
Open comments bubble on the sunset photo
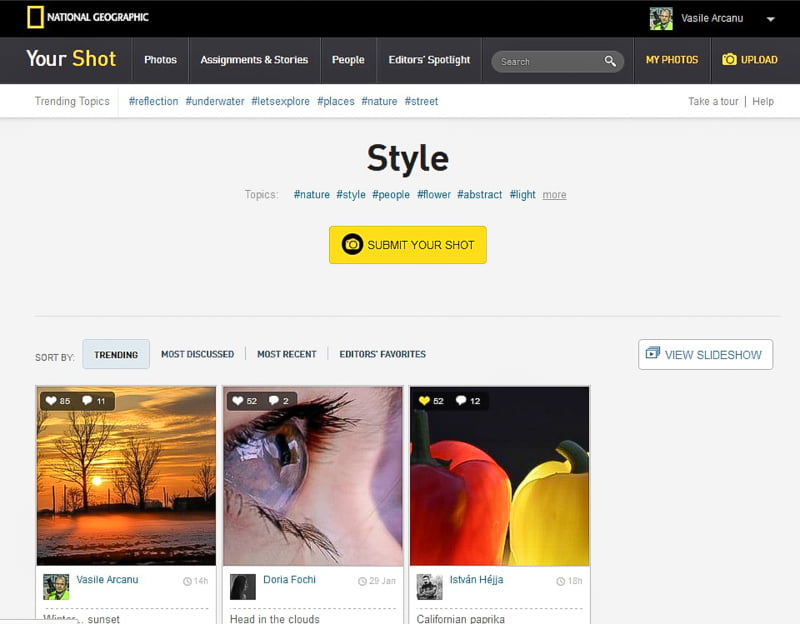(87, 401)
